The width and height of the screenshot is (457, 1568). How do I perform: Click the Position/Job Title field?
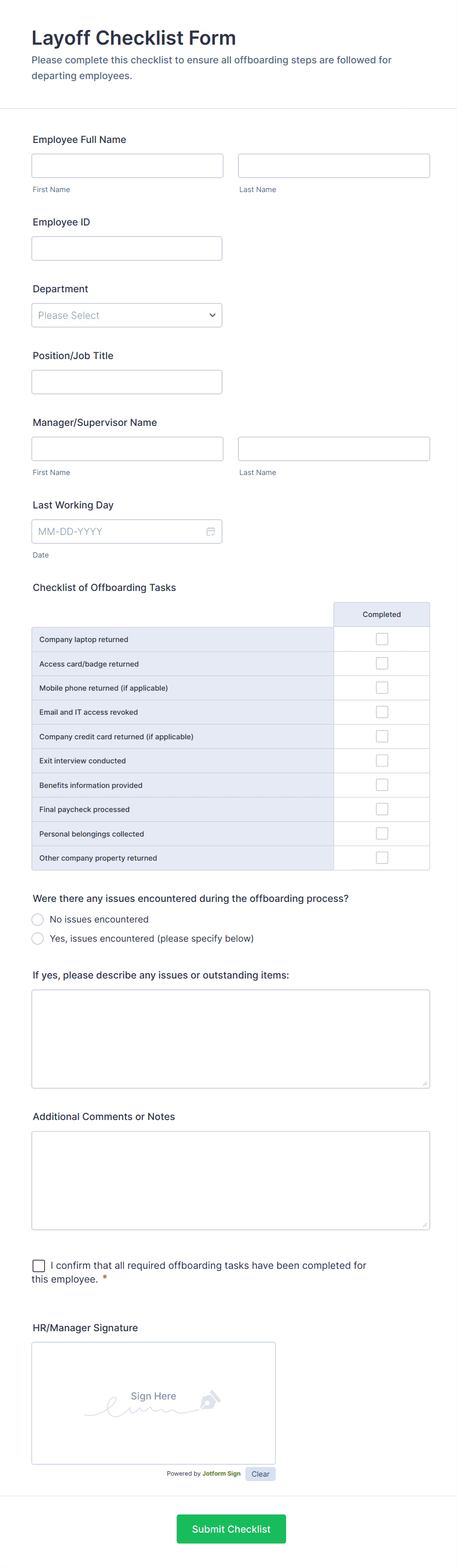(x=127, y=382)
